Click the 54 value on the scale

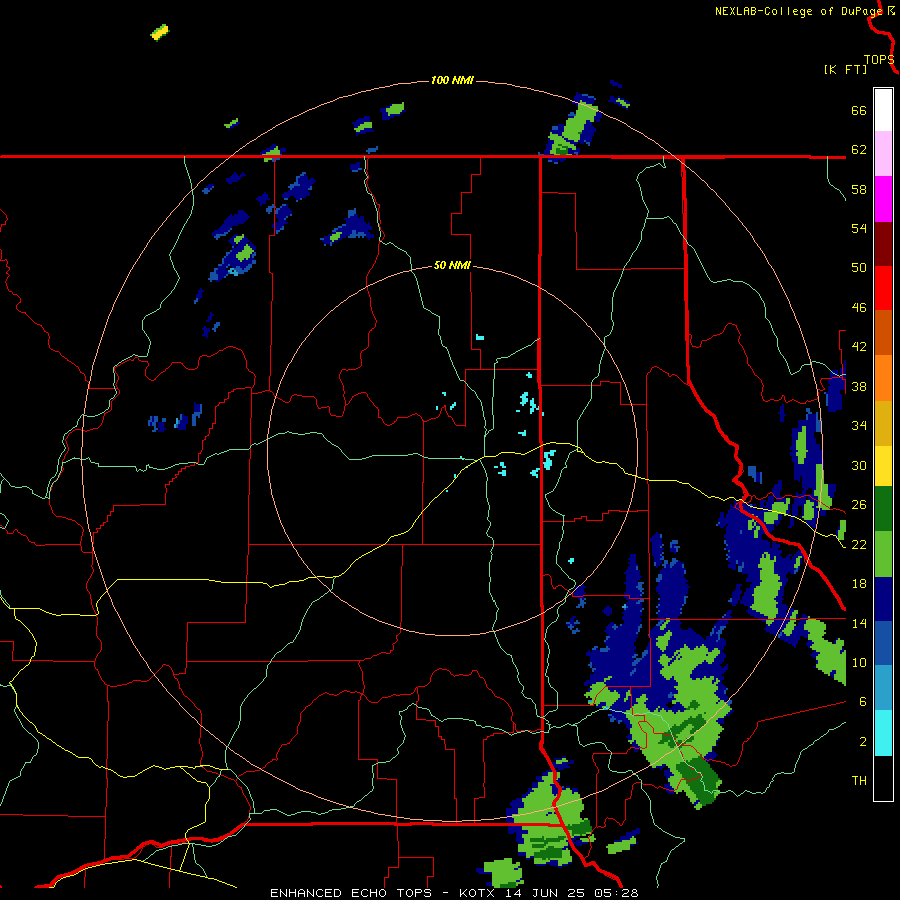coord(859,228)
